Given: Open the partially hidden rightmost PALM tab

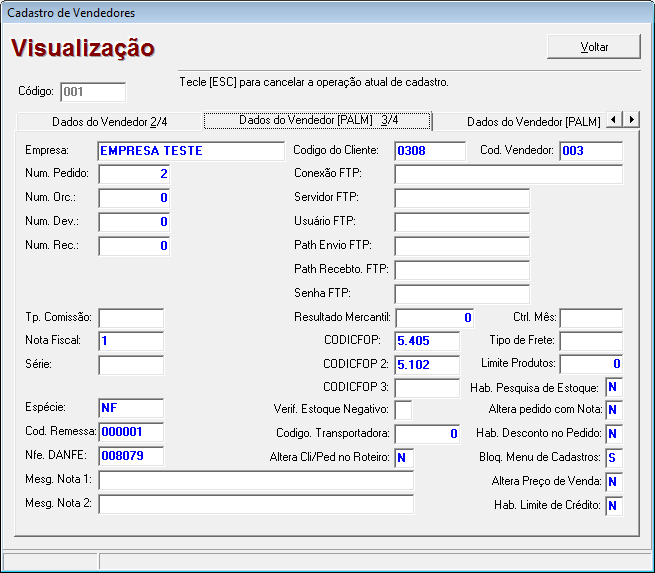Looking at the screenshot, I should [533, 122].
